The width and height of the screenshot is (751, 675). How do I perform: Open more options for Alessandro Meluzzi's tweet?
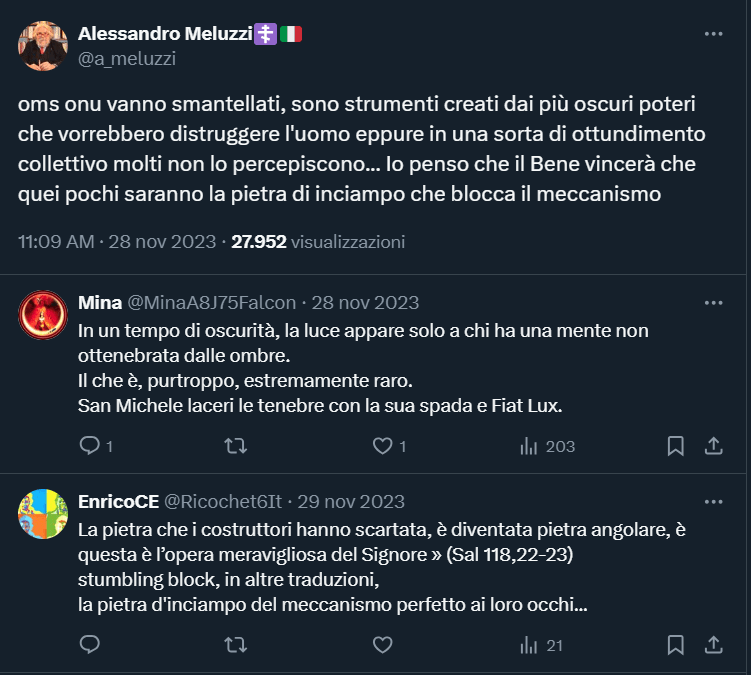(x=713, y=34)
